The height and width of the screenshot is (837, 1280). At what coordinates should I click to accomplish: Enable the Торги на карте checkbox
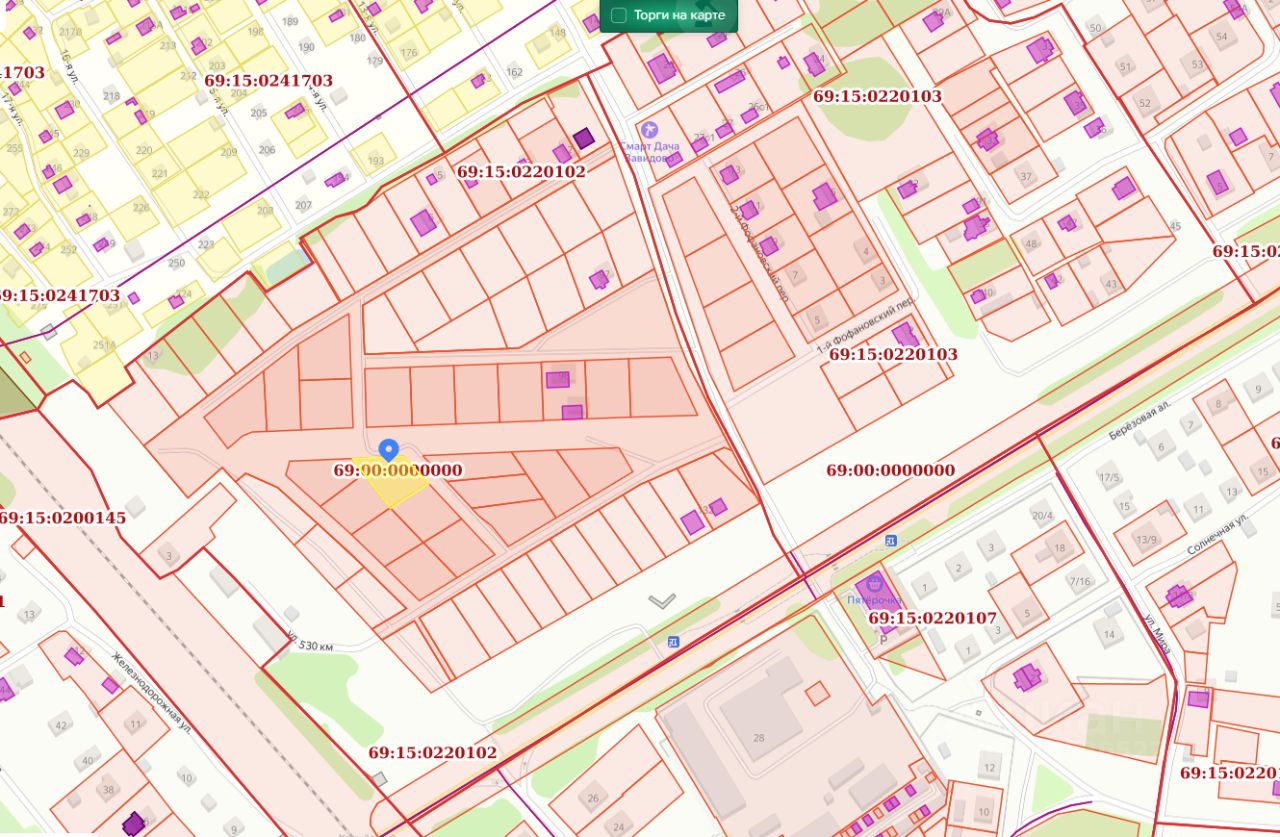tap(619, 15)
